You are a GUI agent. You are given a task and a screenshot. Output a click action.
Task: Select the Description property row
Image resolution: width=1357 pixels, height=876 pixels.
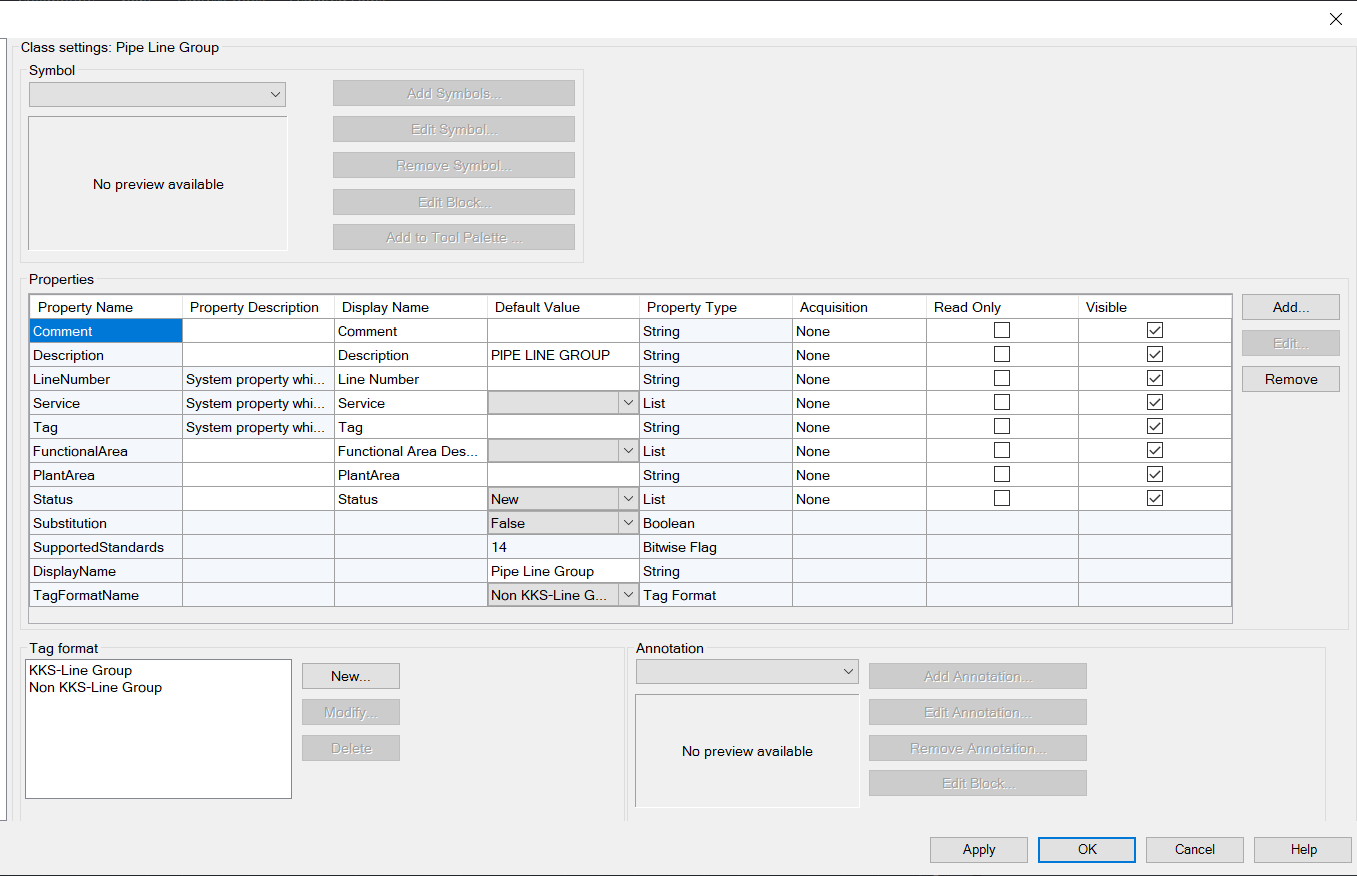click(x=105, y=354)
